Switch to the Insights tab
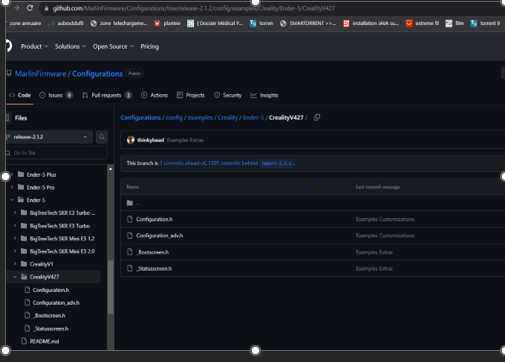 (x=264, y=95)
